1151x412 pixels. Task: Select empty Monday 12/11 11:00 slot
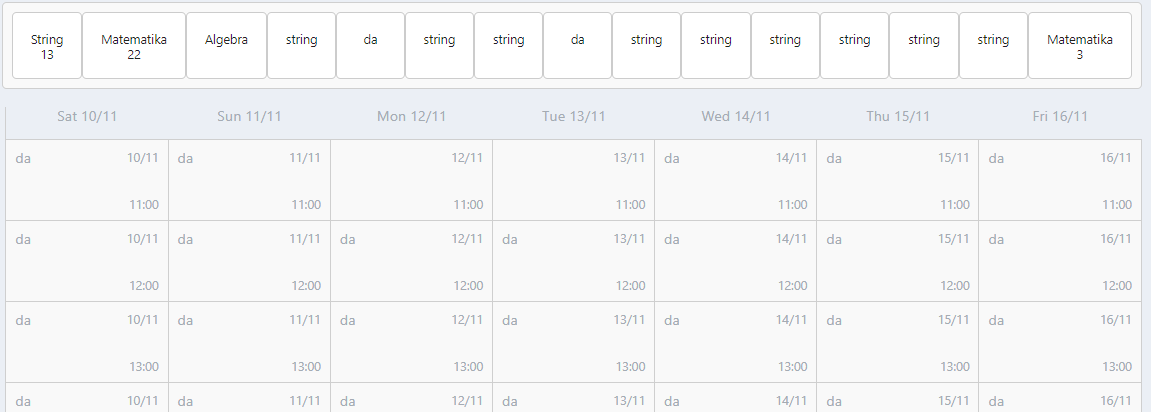[x=411, y=180]
